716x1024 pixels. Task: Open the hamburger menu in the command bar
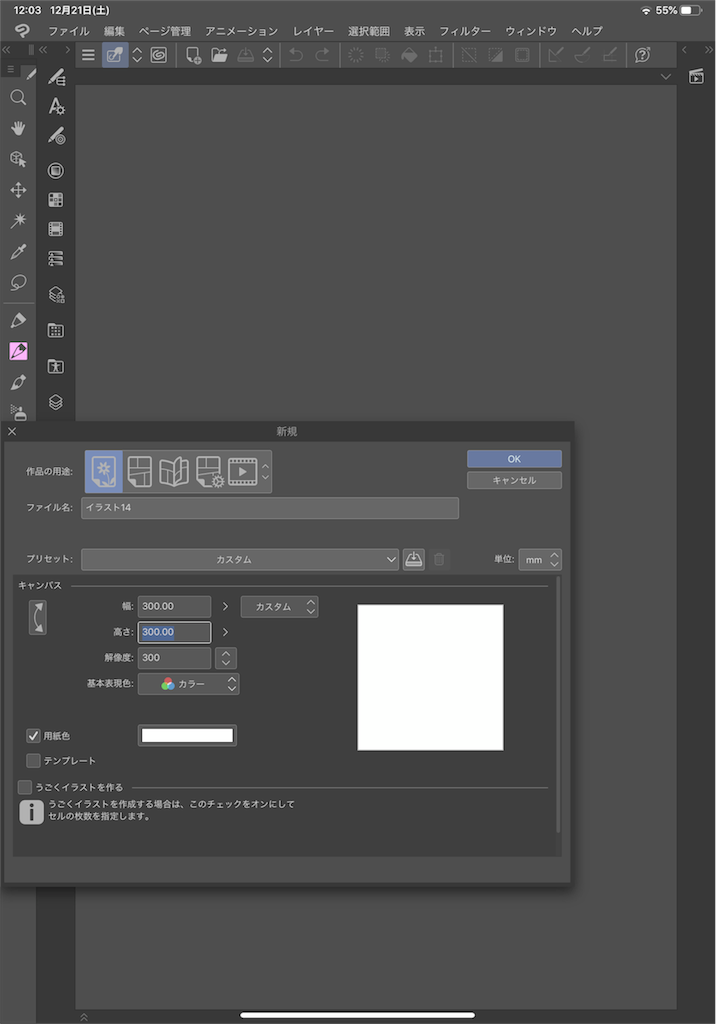pyautogui.click(x=88, y=55)
